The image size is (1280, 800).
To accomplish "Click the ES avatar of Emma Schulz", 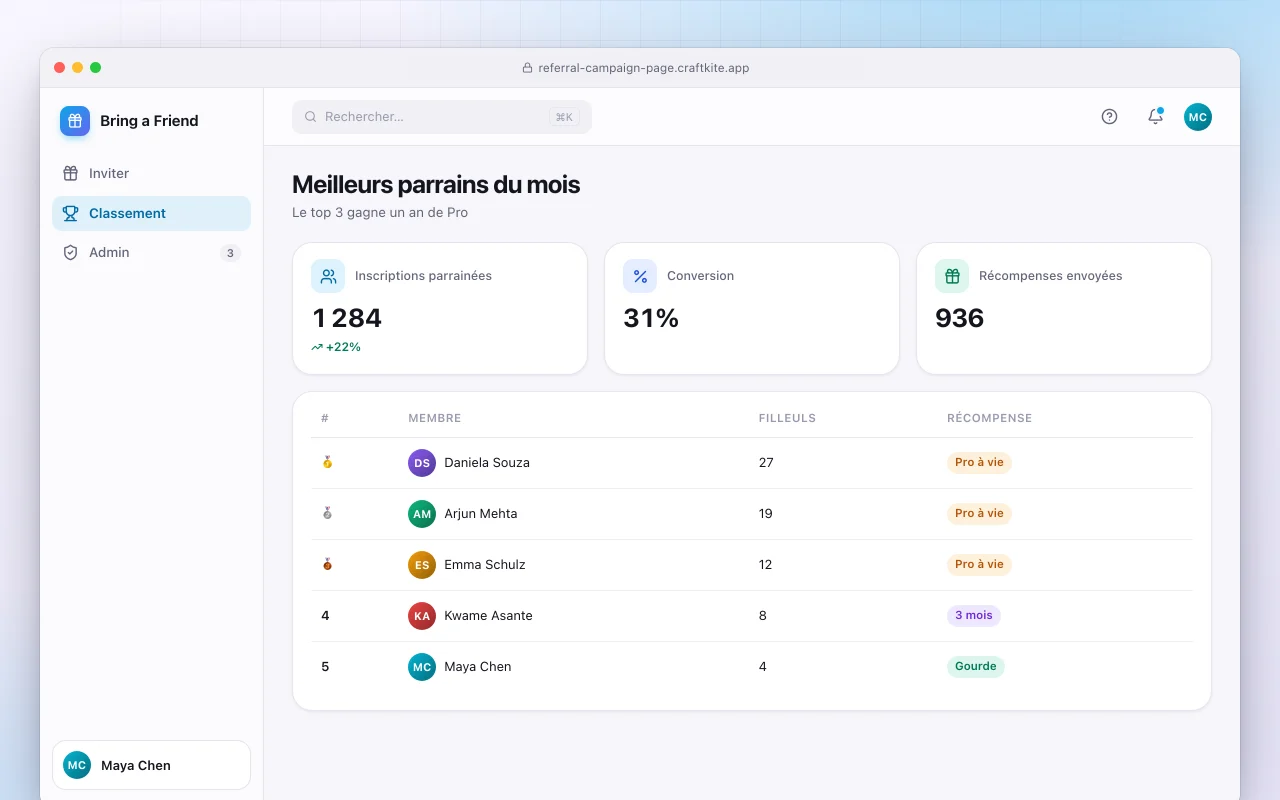I will click(422, 565).
